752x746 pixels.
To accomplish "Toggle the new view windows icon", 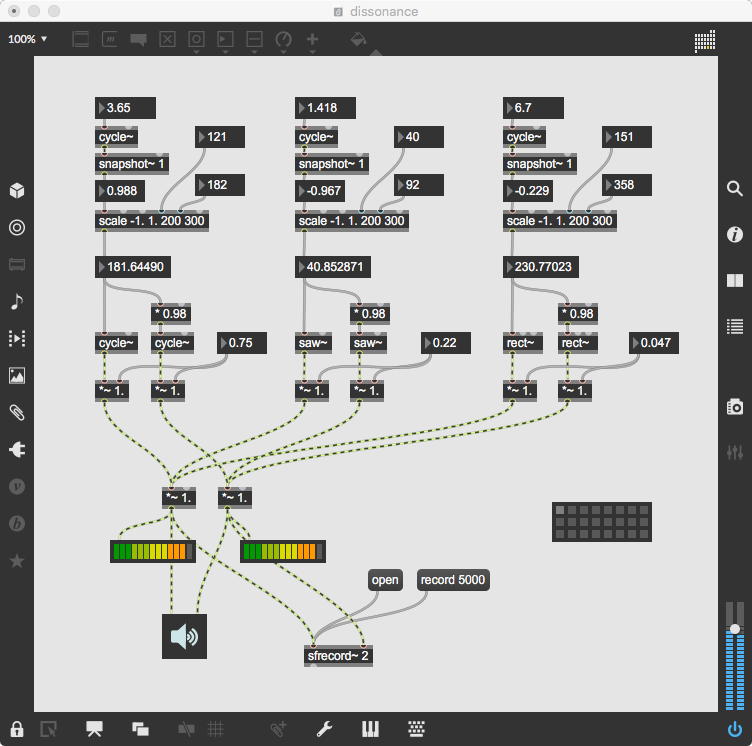I will tap(140, 729).
